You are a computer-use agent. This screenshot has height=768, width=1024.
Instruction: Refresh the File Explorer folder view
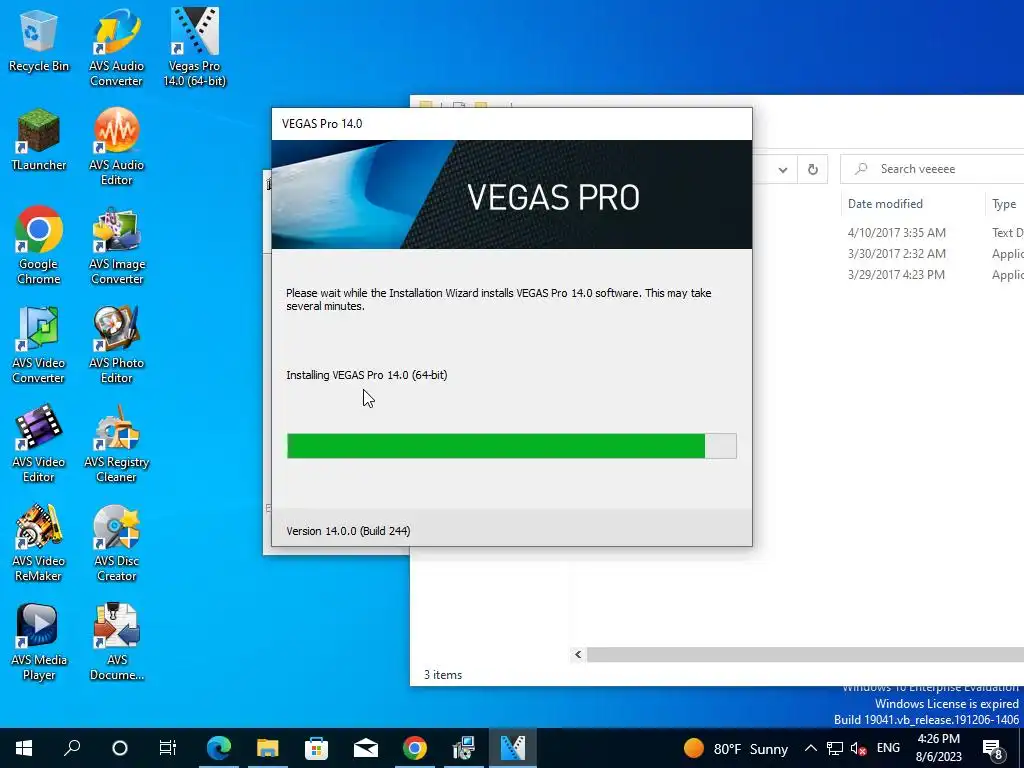pyautogui.click(x=812, y=170)
